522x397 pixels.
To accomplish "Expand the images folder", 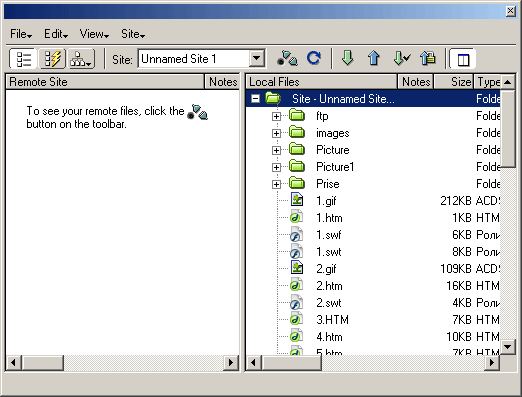I will click(276, 133).
